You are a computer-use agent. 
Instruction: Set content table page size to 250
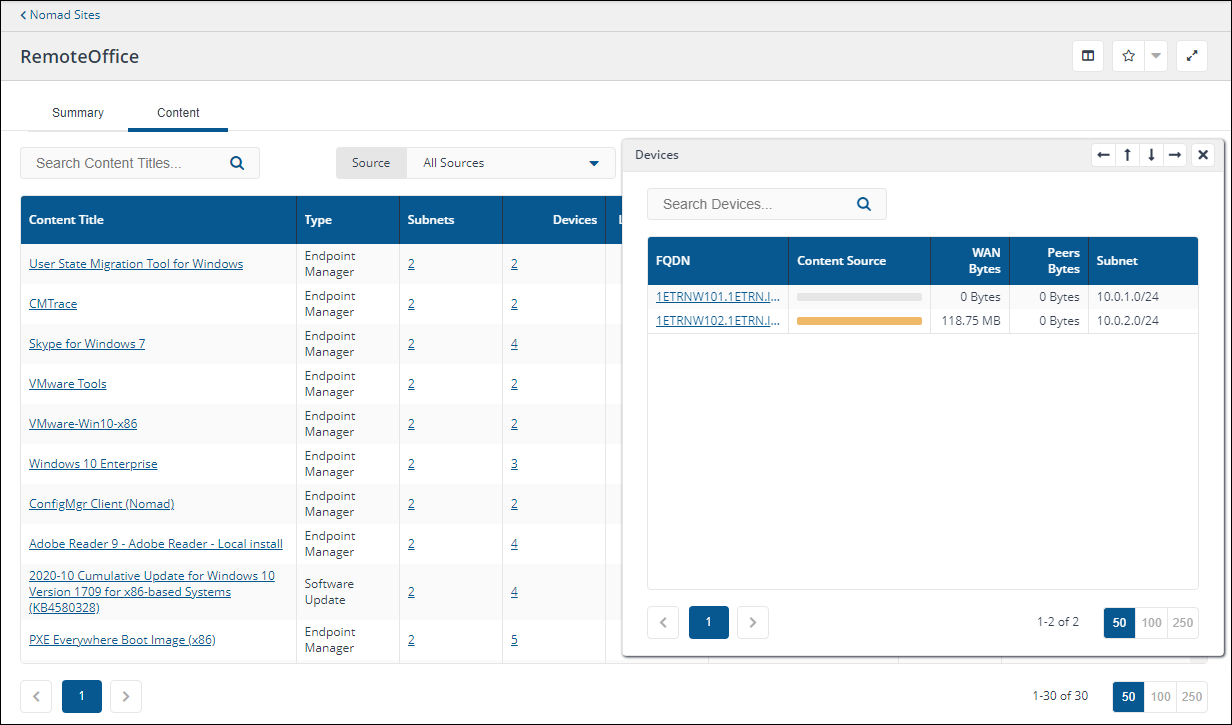tap(1191, 696)
